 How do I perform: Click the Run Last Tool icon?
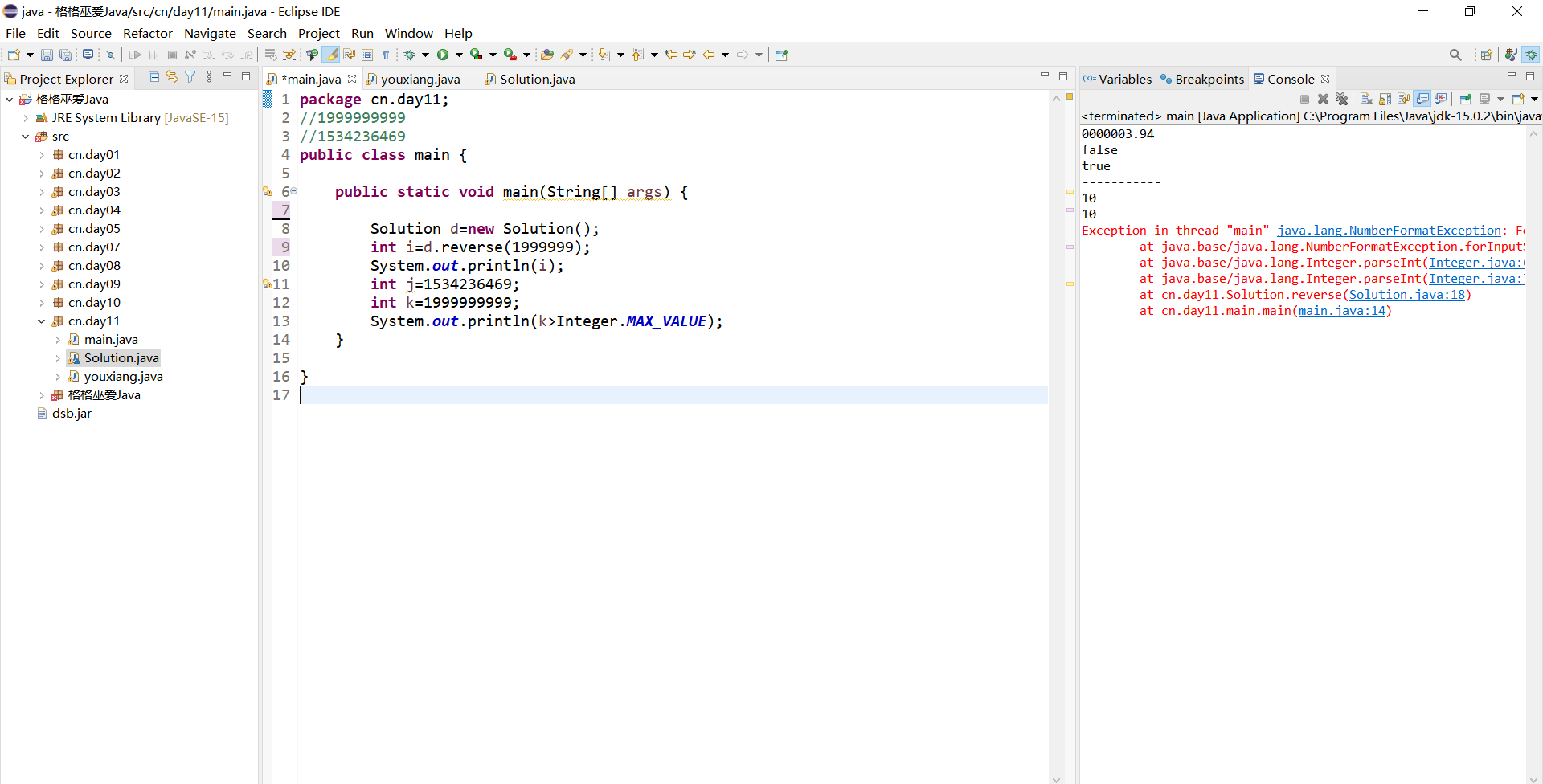click(510, 55)
